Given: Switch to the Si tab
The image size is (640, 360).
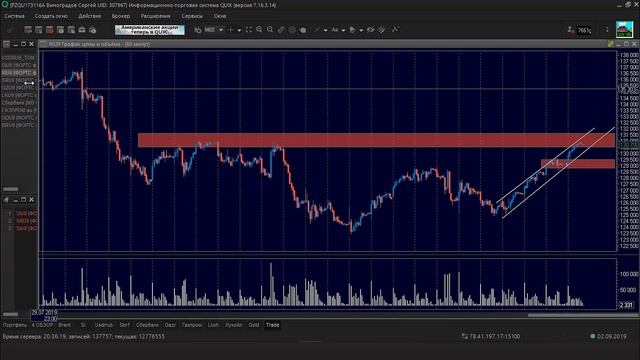Looking at the screenshot, I should (x=83, y=325).
